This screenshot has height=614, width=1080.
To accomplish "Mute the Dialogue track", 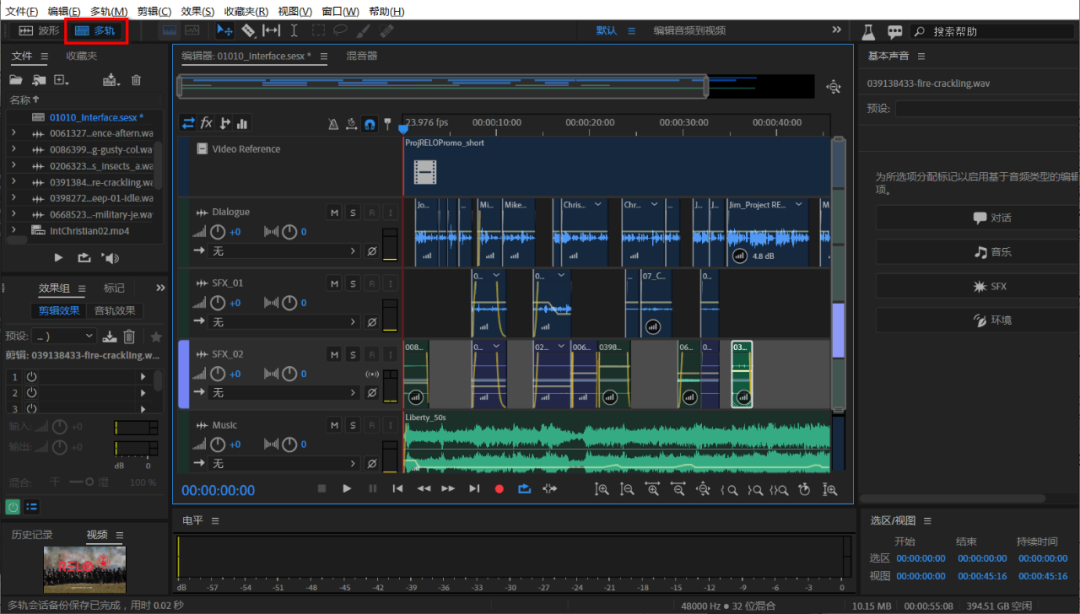I will pos(334,212).
